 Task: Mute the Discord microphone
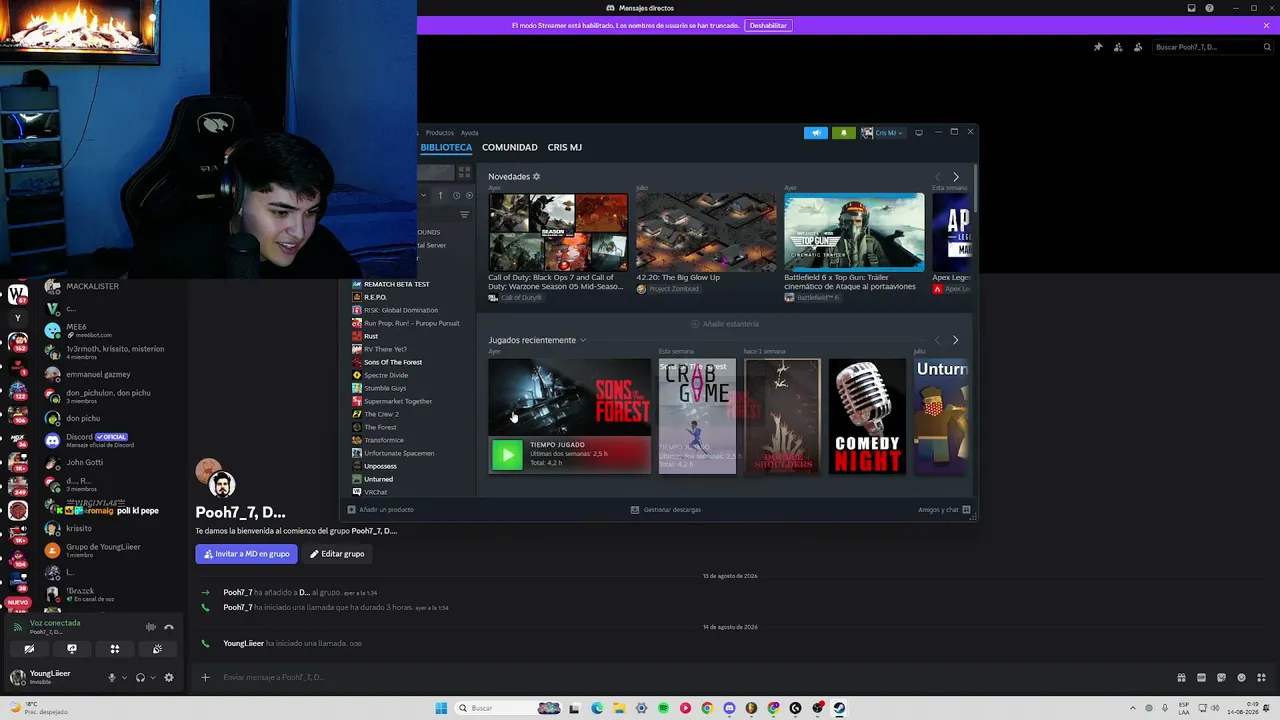(x=112, y=677)
